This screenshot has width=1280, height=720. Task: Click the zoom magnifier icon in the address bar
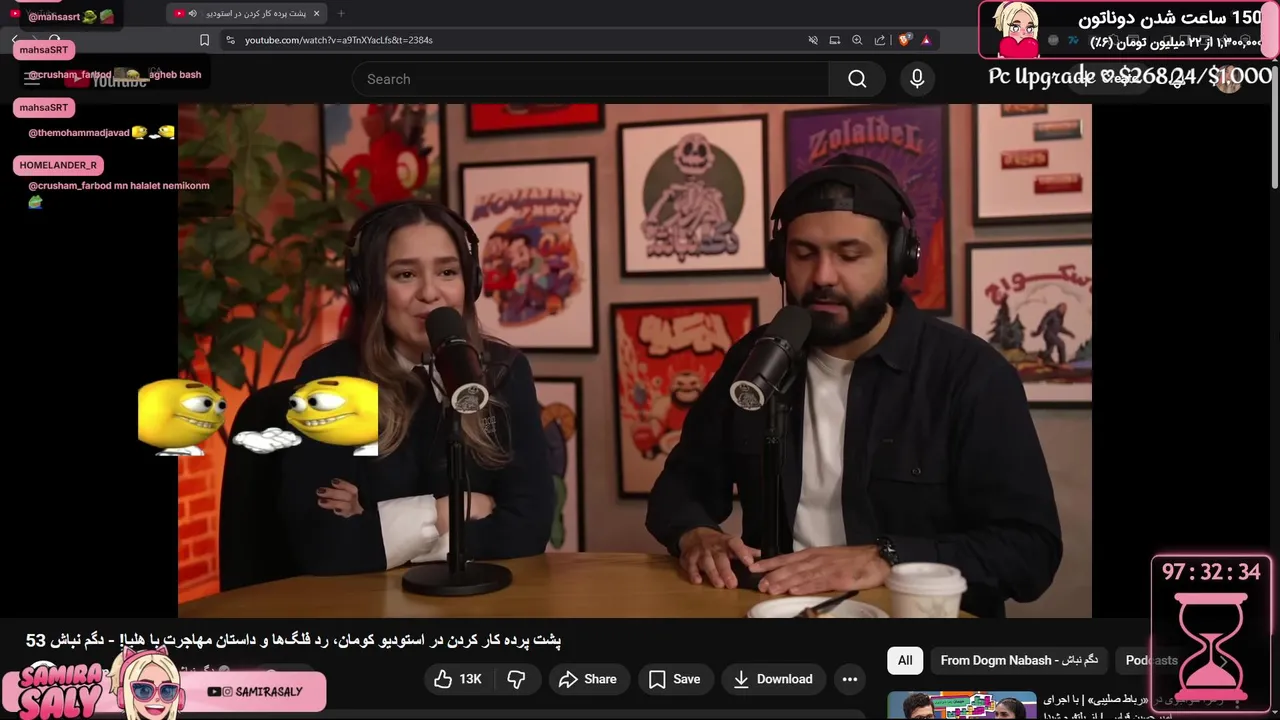pyautogui.click(x=857, y=40)
